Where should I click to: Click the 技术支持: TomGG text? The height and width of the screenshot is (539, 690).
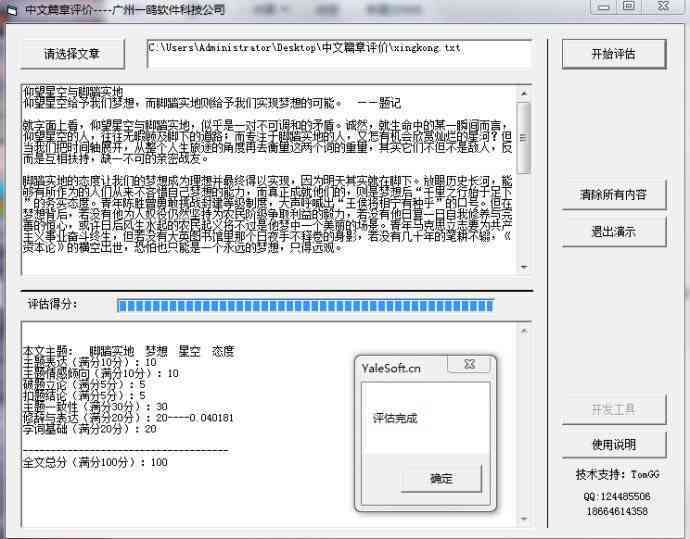pyautogui.click(x=617, y=474)
